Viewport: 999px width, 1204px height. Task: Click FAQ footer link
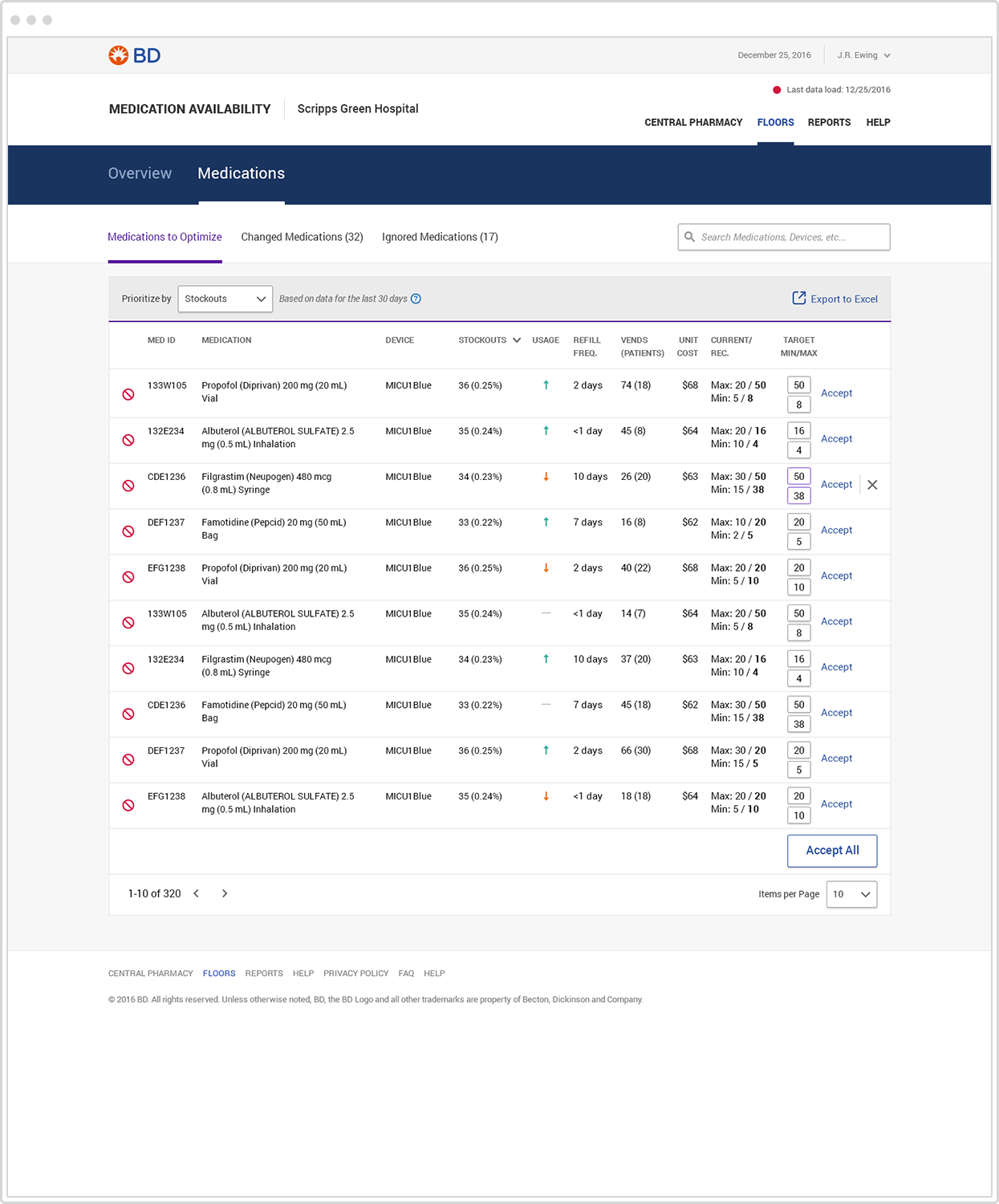(x=406, y=974)
